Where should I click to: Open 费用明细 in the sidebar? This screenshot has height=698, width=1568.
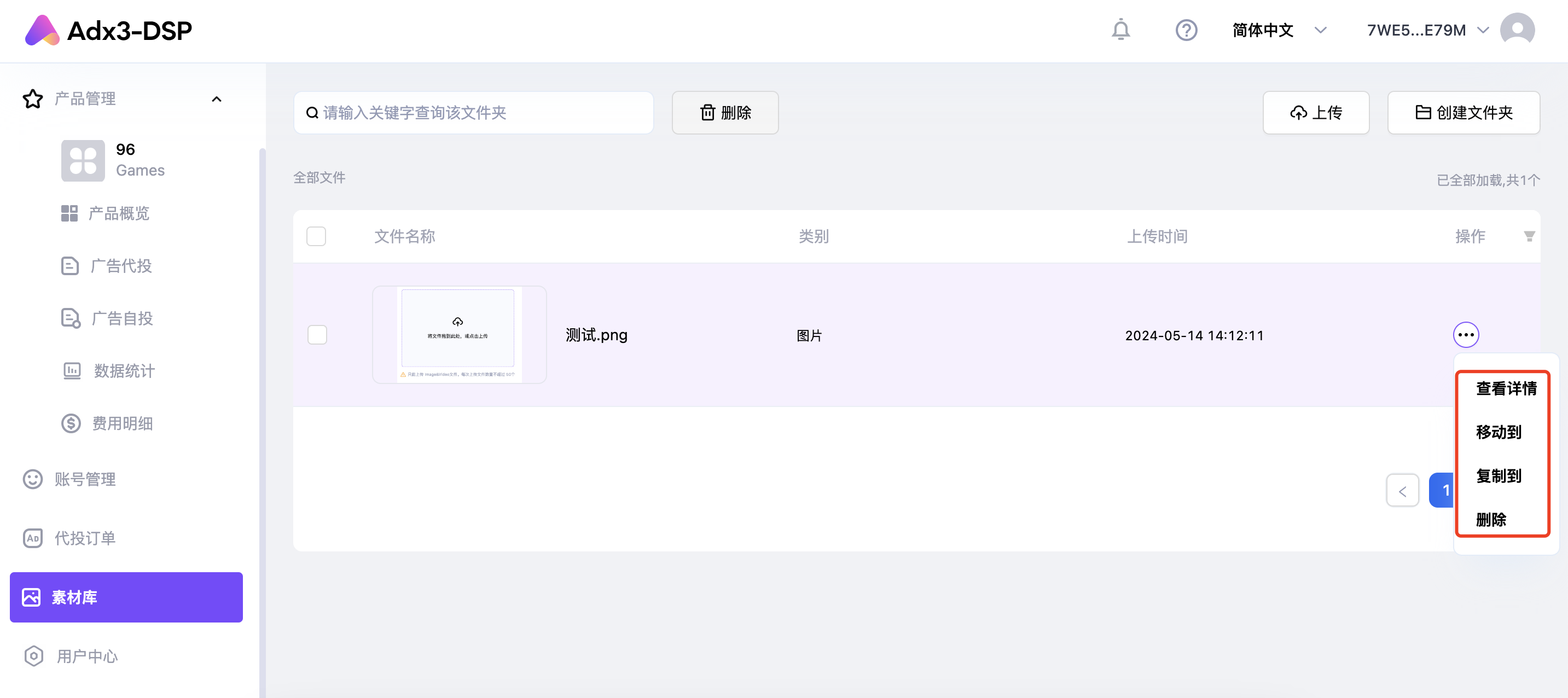coord(122,423)
